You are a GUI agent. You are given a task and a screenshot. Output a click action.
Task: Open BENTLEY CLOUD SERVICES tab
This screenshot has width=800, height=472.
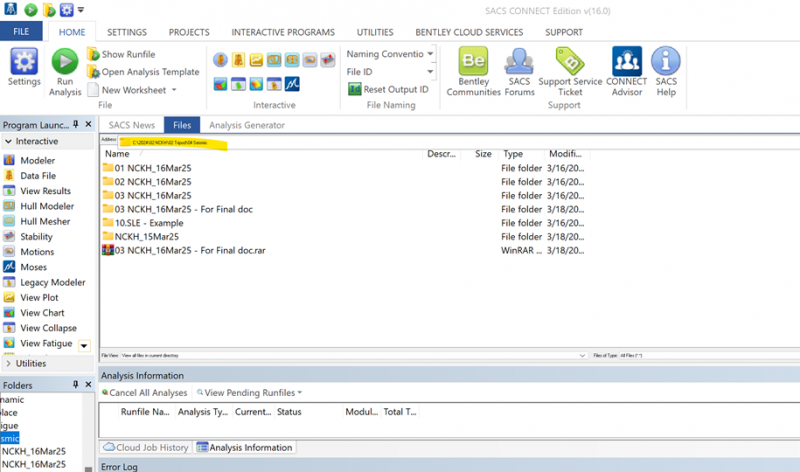click(x=469, y=32)
